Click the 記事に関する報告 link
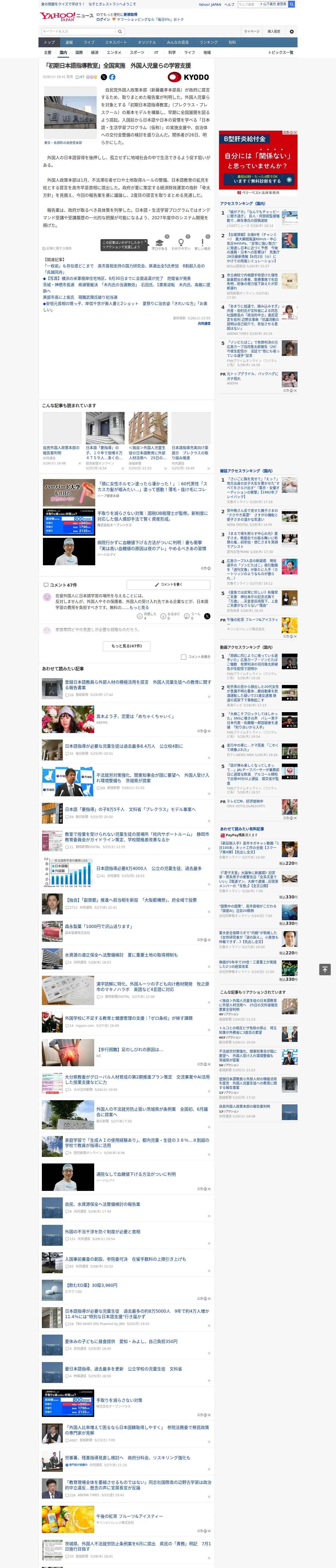The height and width of the screenshot is (1568, 336). point(57,248)
